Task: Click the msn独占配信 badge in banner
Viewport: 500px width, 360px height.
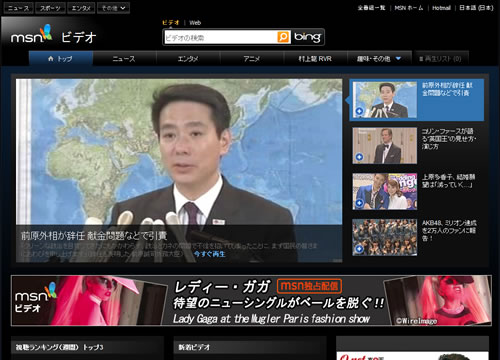Action: click(309, 286)
